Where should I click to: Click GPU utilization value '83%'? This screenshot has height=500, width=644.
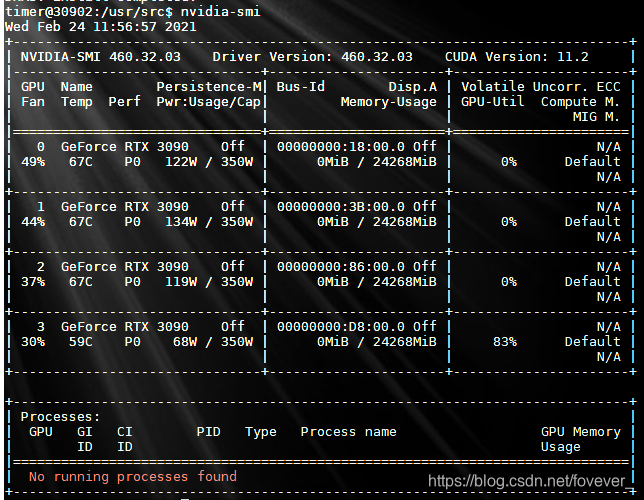coord(505,342)
